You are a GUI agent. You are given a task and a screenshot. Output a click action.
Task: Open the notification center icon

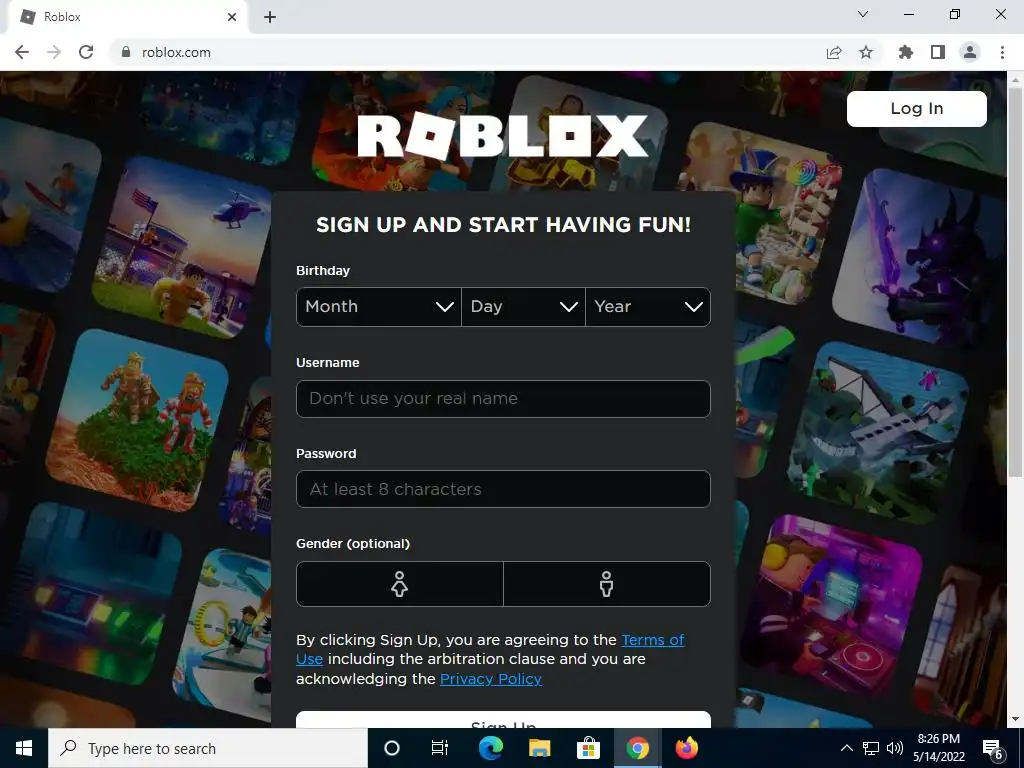point(993,749)
